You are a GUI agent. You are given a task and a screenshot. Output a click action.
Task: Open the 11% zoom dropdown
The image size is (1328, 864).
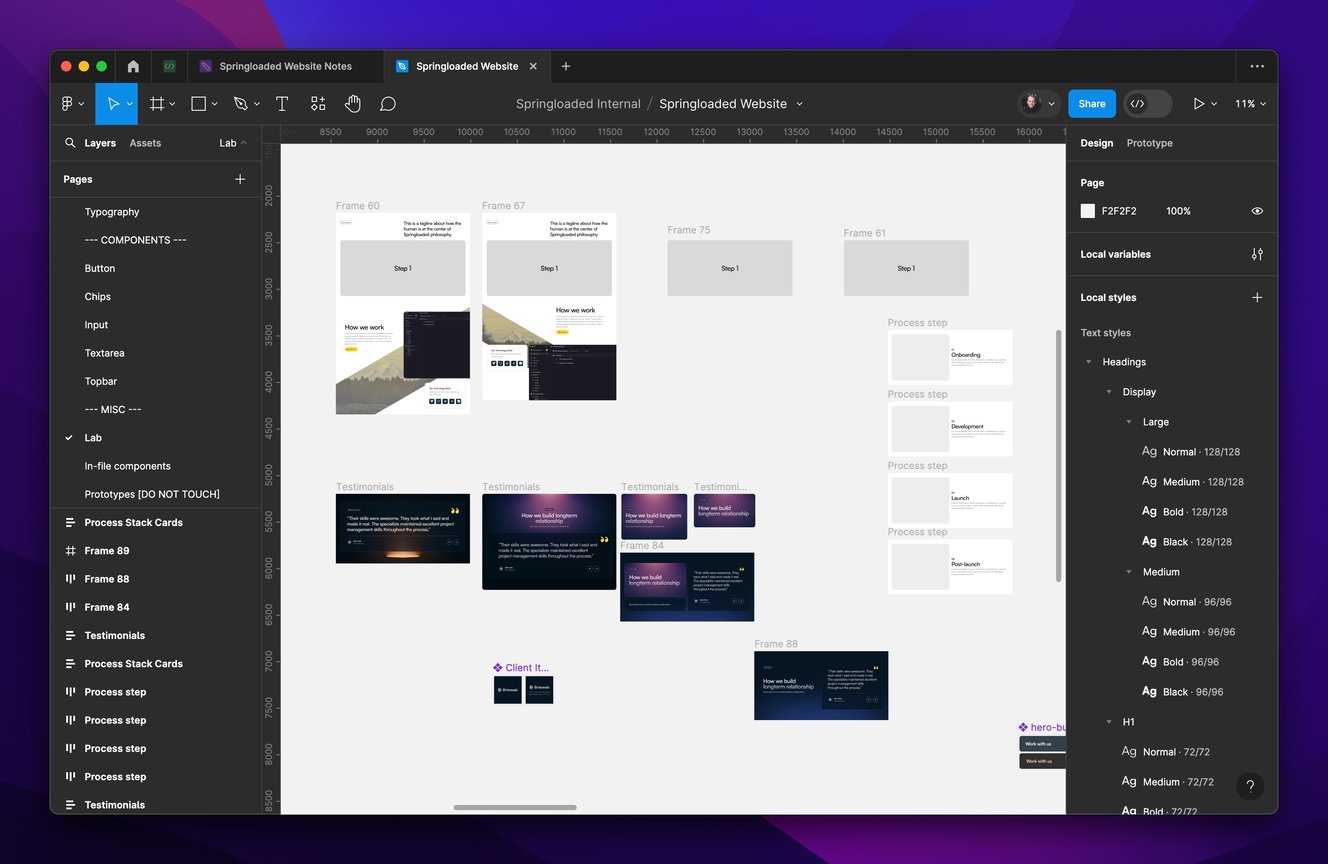[1250, 104]
